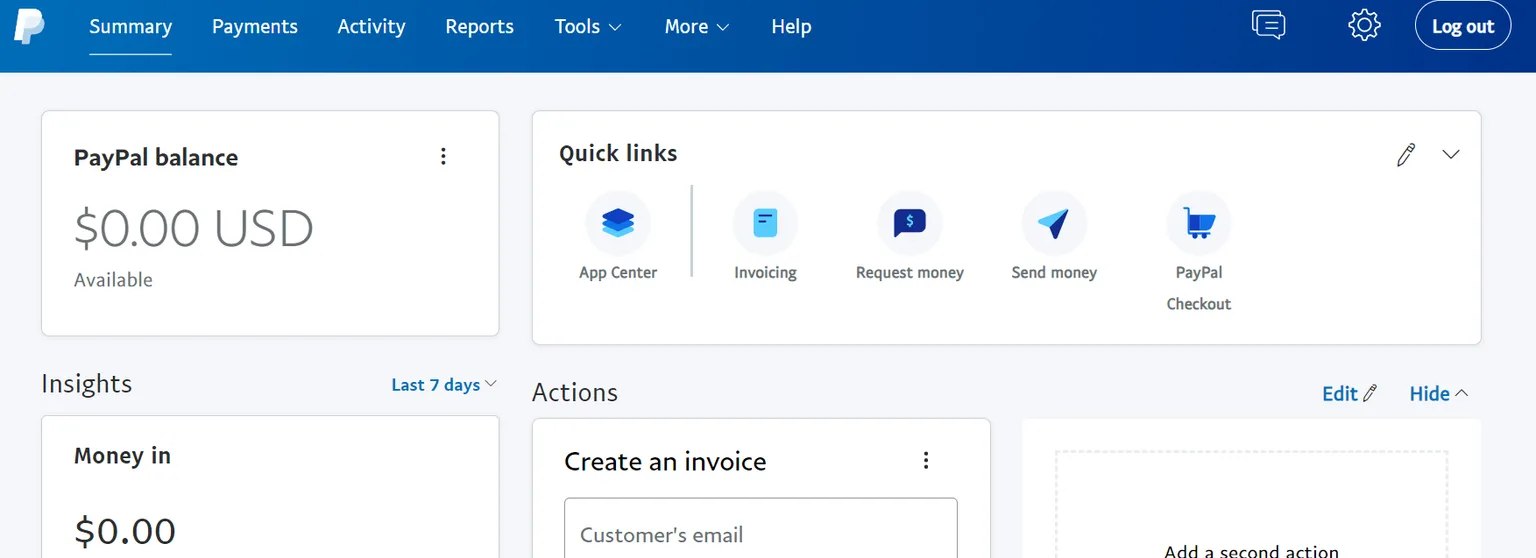
Task: Click the $0.00 Money in value
Action: [x=125, y=530]
